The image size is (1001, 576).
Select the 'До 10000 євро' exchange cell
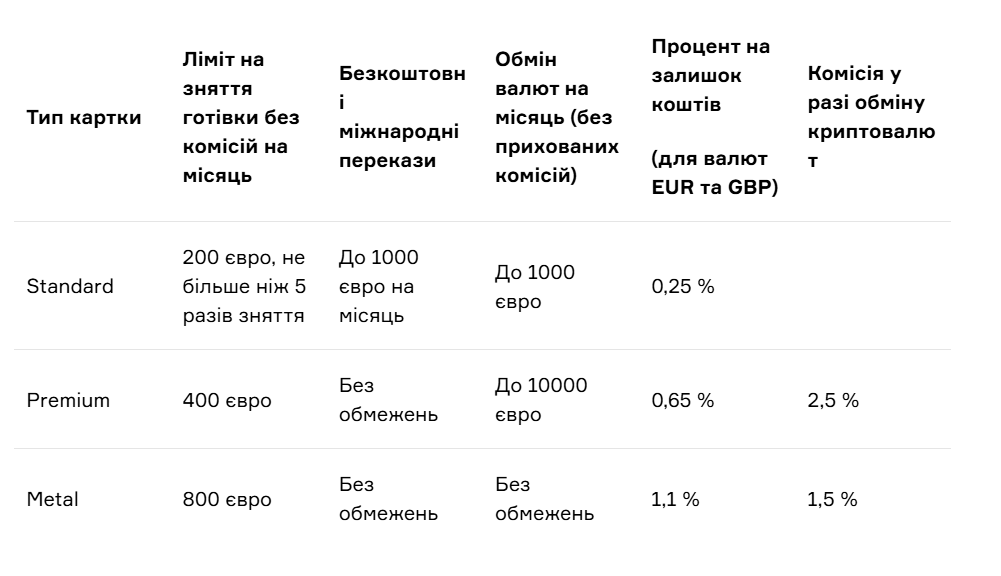541,400
